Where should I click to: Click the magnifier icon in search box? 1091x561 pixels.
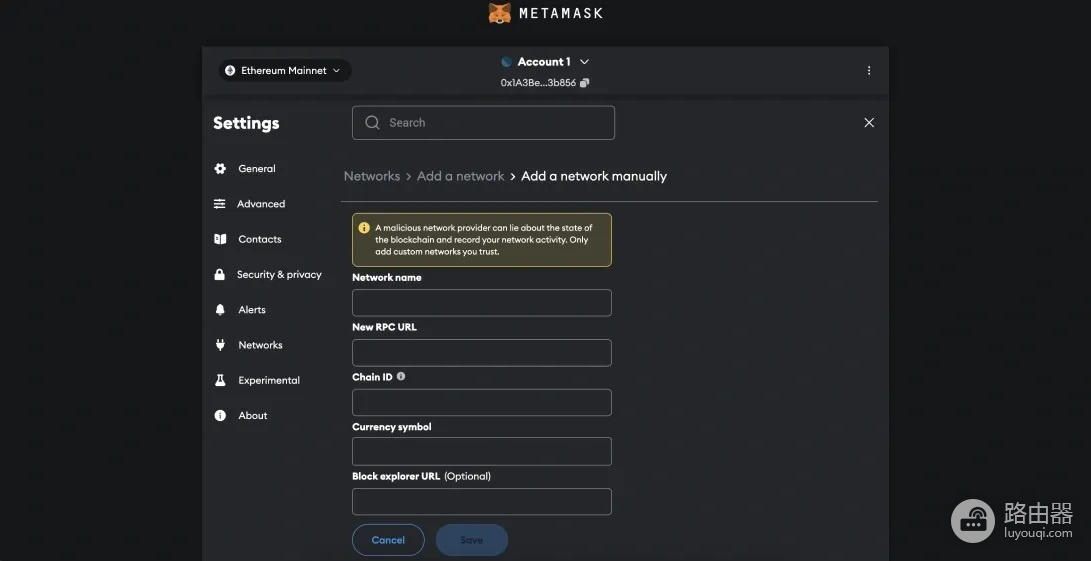(x=372, y=123)
